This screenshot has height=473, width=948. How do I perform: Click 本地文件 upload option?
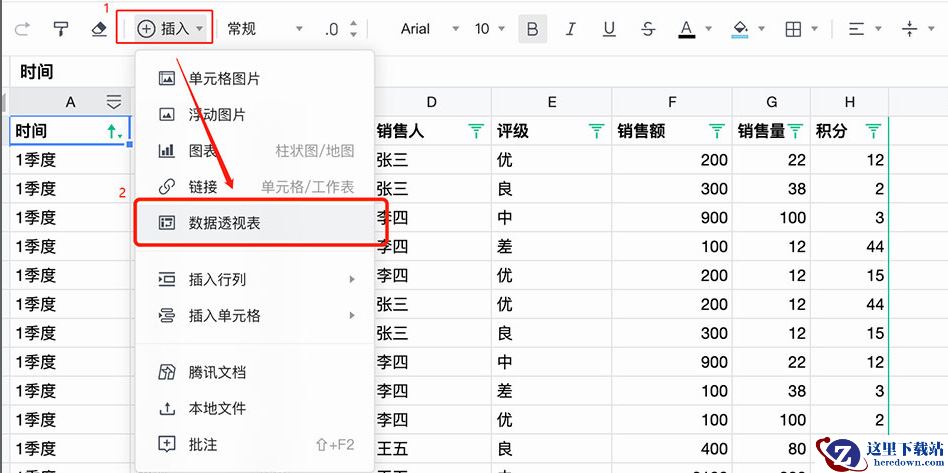[x=217, y=408]
